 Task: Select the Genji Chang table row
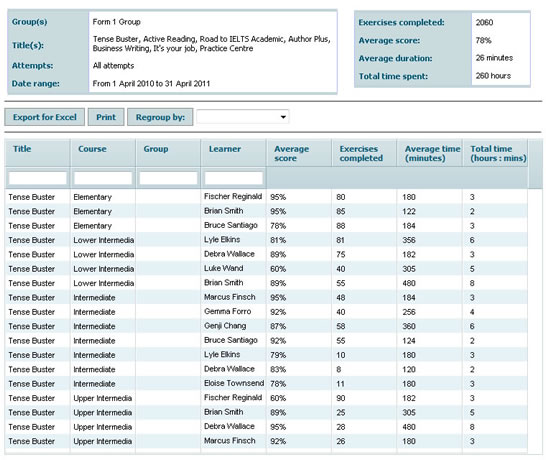pos(266,326)
